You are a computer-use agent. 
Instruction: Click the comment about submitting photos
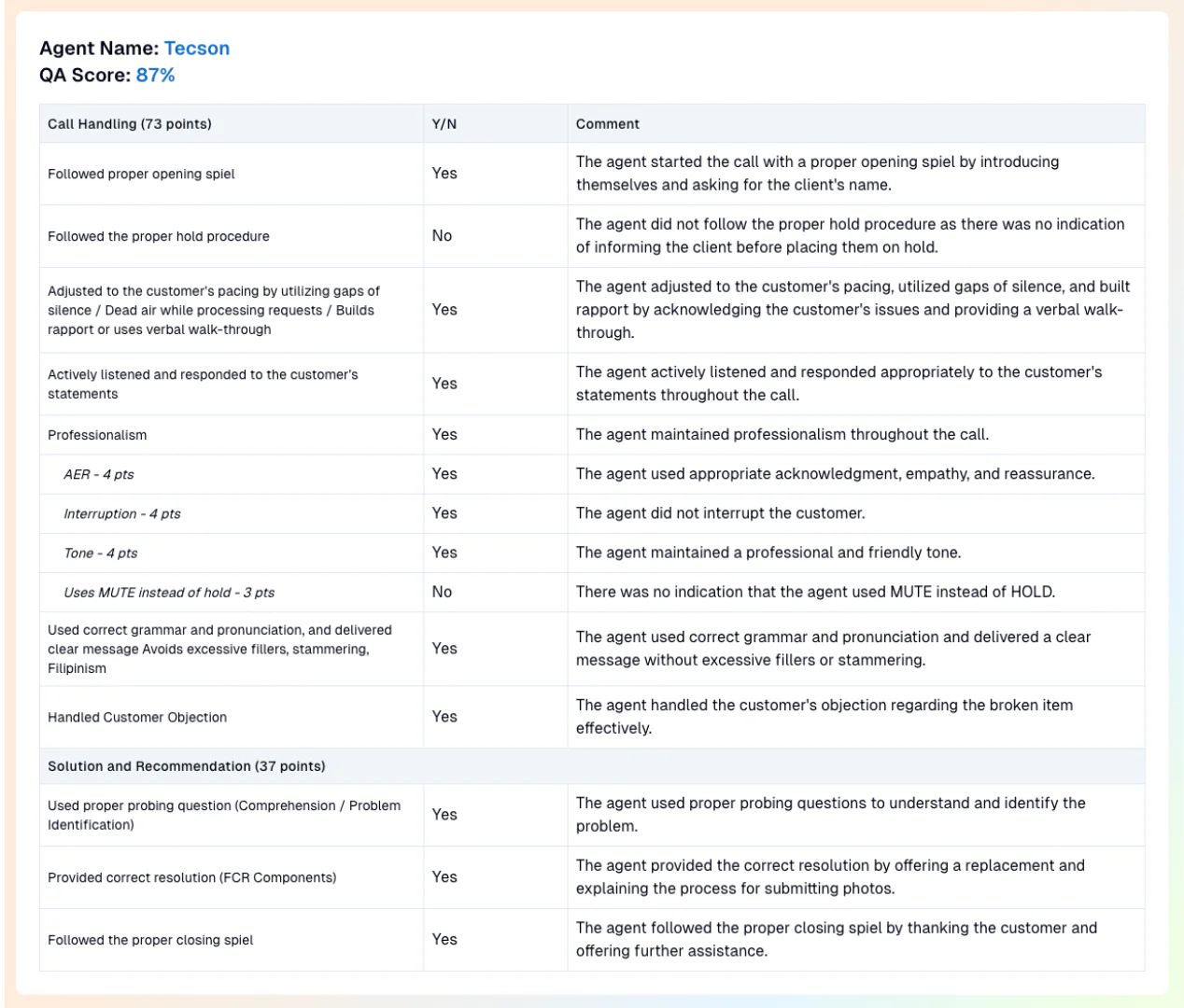pyautogui.click(x=830, y=877)
